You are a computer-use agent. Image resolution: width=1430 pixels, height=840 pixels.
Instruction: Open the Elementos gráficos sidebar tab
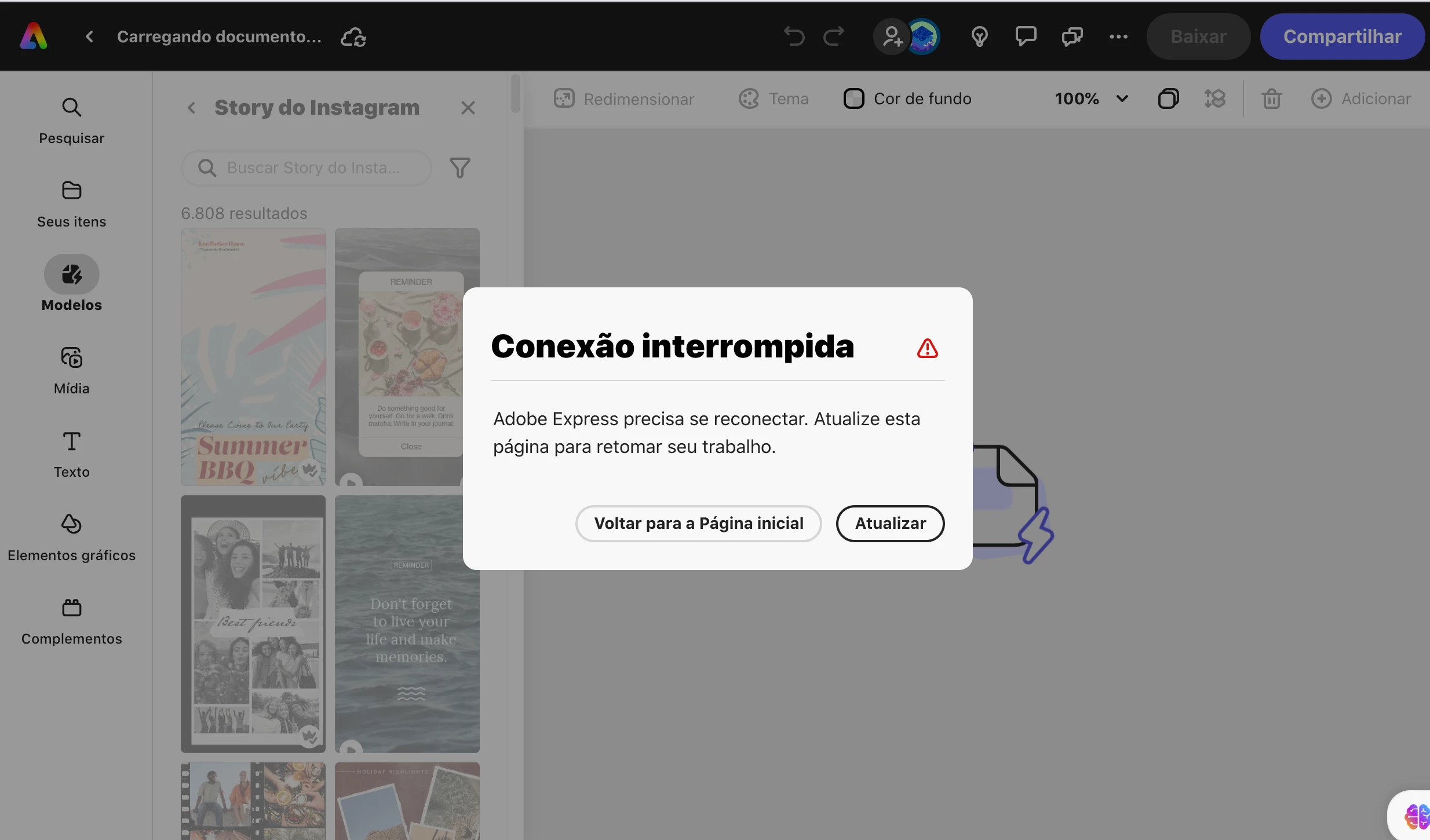point(72,537)
